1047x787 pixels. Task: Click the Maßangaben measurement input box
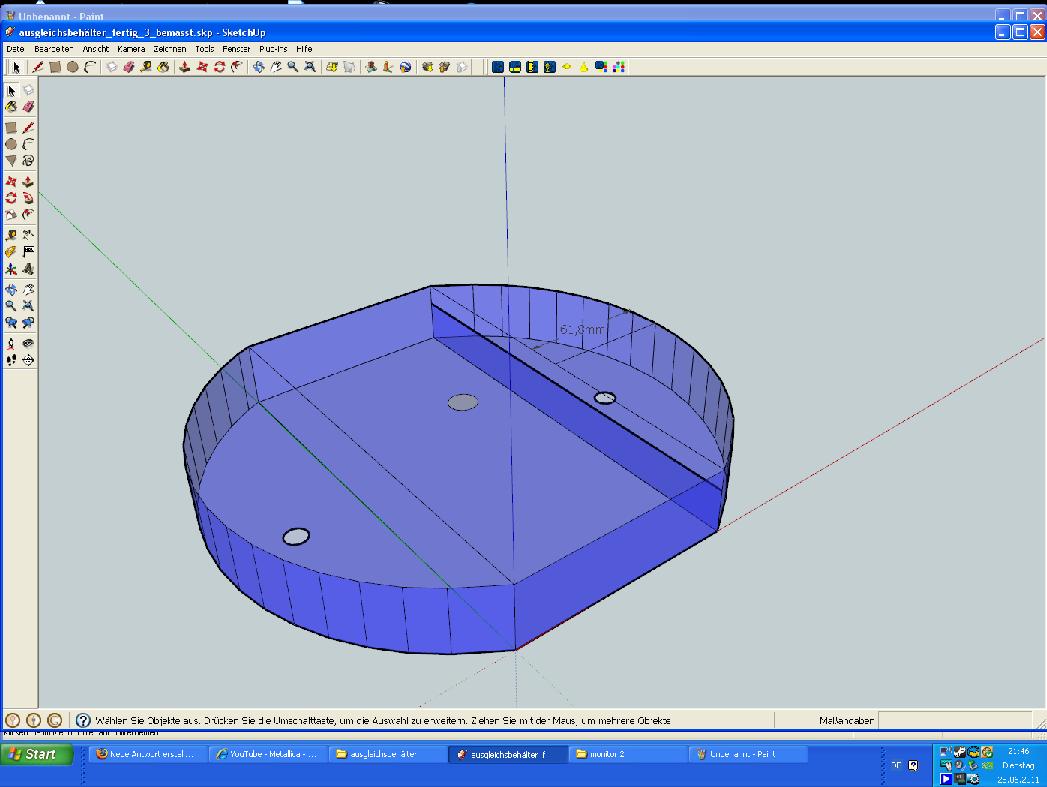tap(955, 720)
